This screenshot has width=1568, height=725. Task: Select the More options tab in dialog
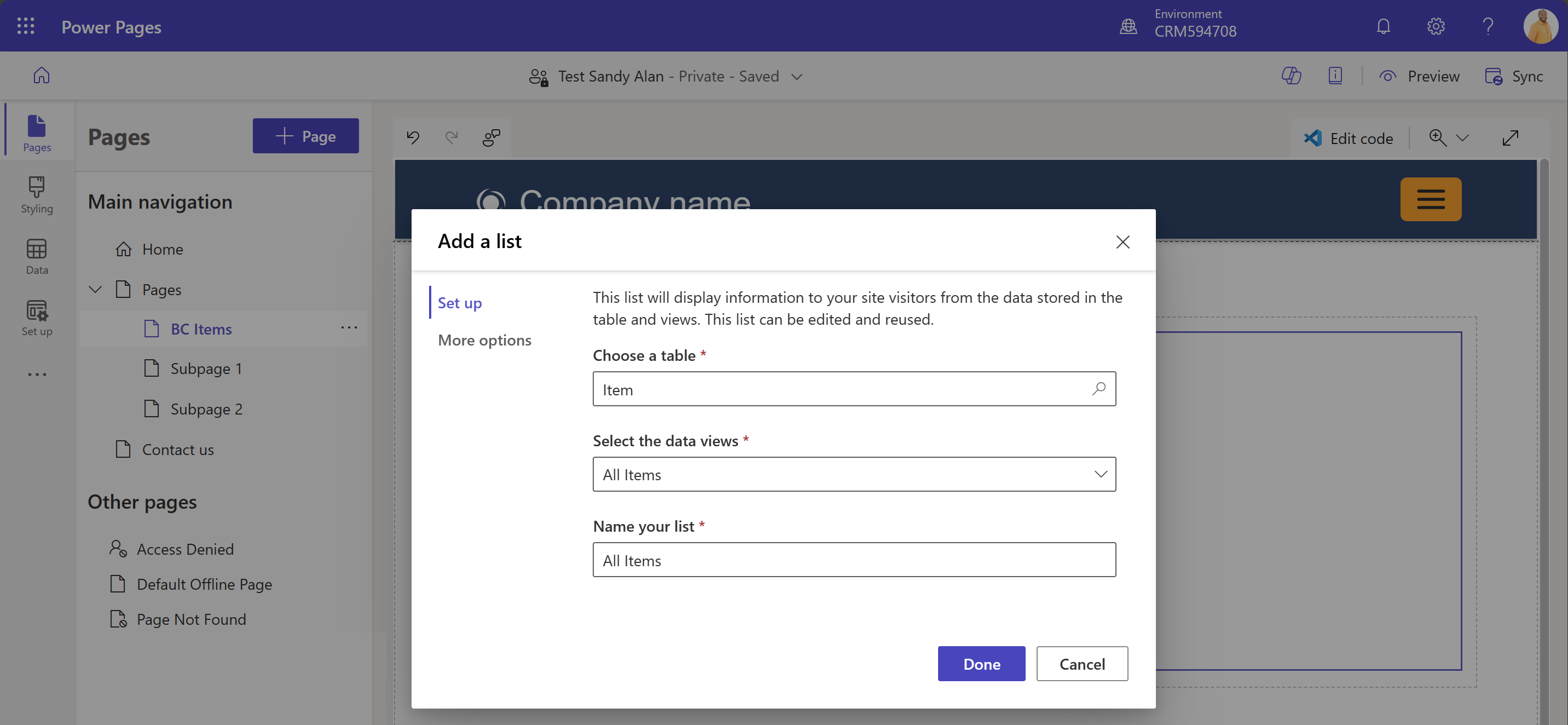pyautogui.click(x=484, y=340)
